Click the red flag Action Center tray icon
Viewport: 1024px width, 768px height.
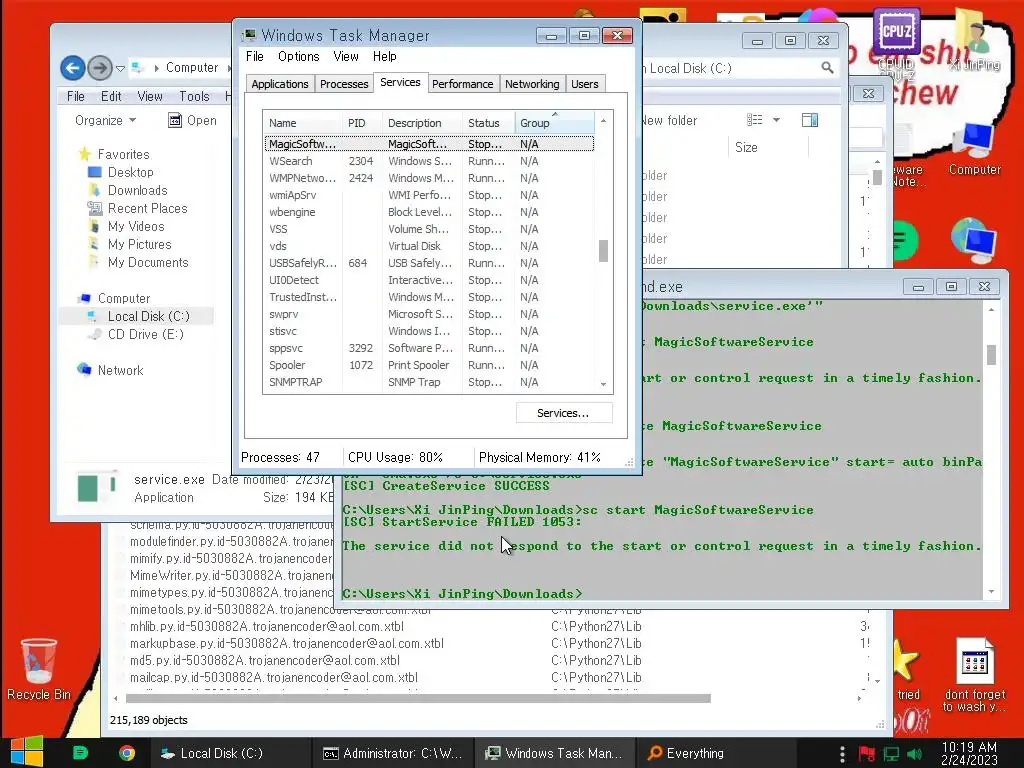pyautogui.click(x=867, y=754)
